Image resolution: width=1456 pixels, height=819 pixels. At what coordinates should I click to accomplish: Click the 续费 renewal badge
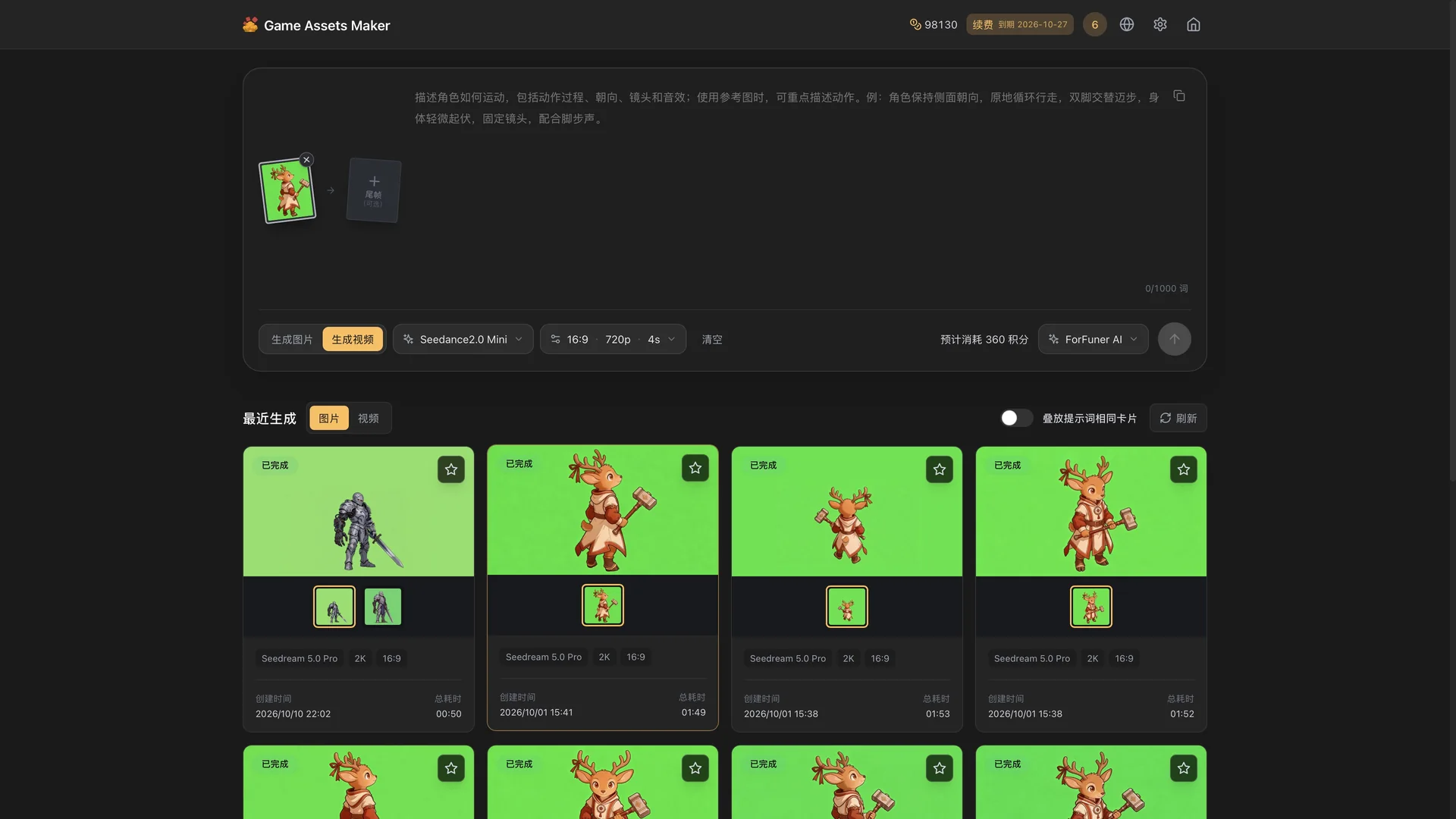coord(1020,24)
